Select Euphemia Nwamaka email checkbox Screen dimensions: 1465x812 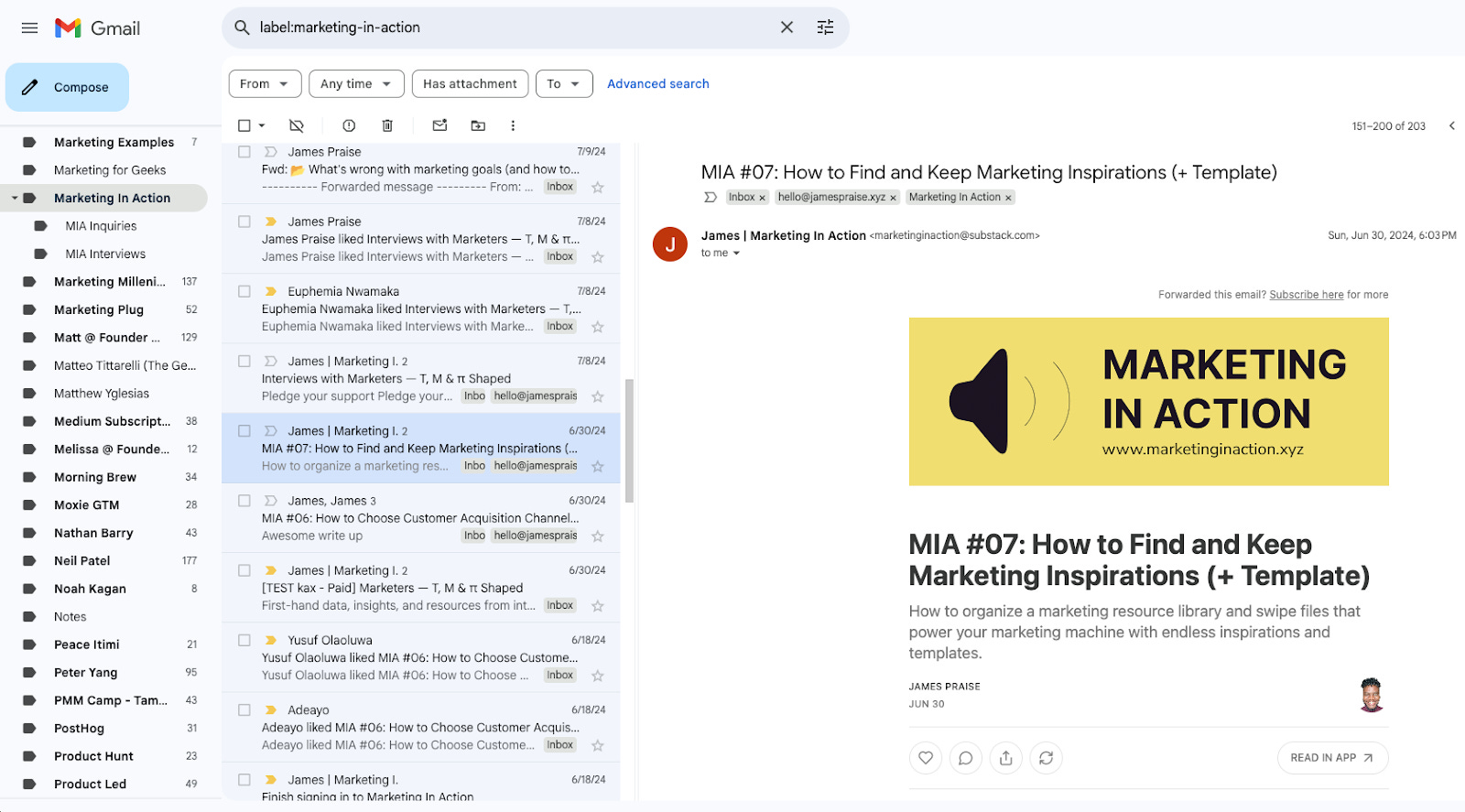[244, 291]
